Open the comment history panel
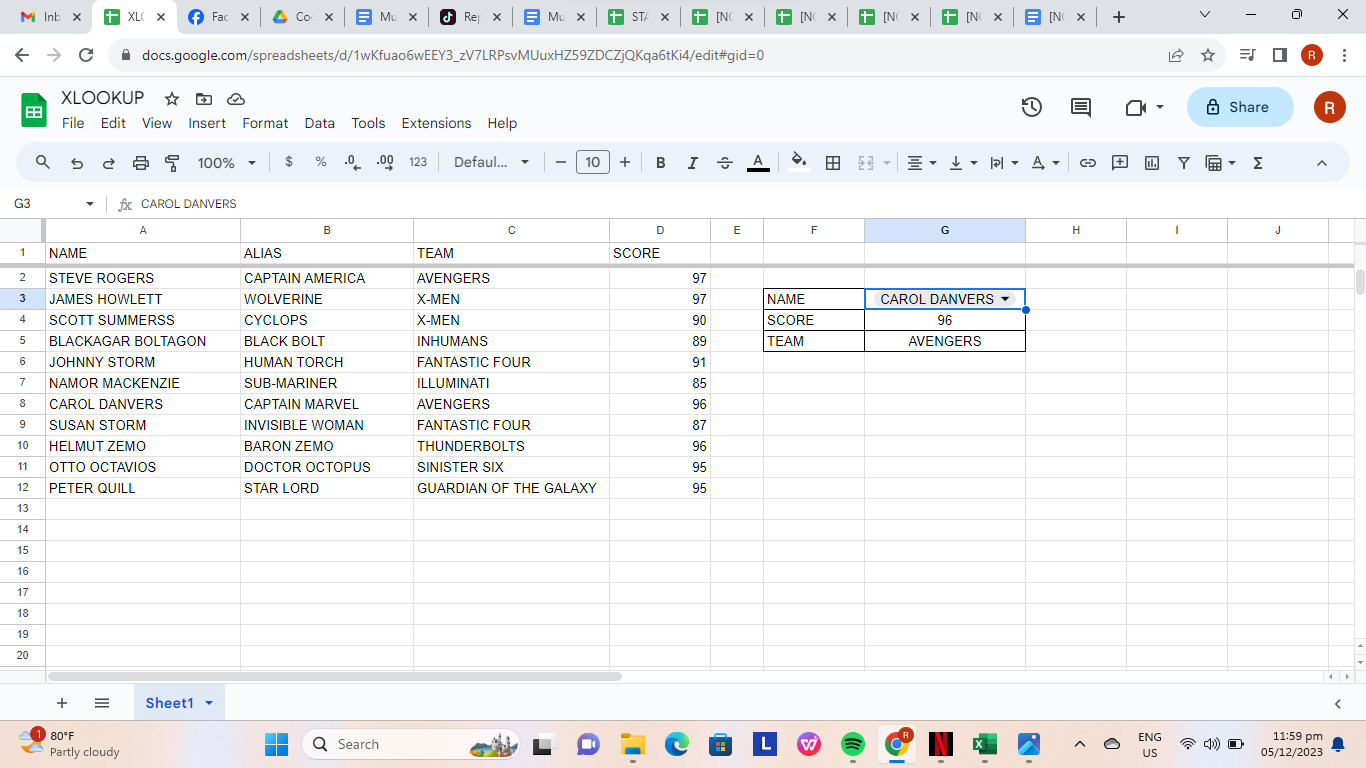This screenshot has width=1366, height=768. click(x=1081, y=107)
